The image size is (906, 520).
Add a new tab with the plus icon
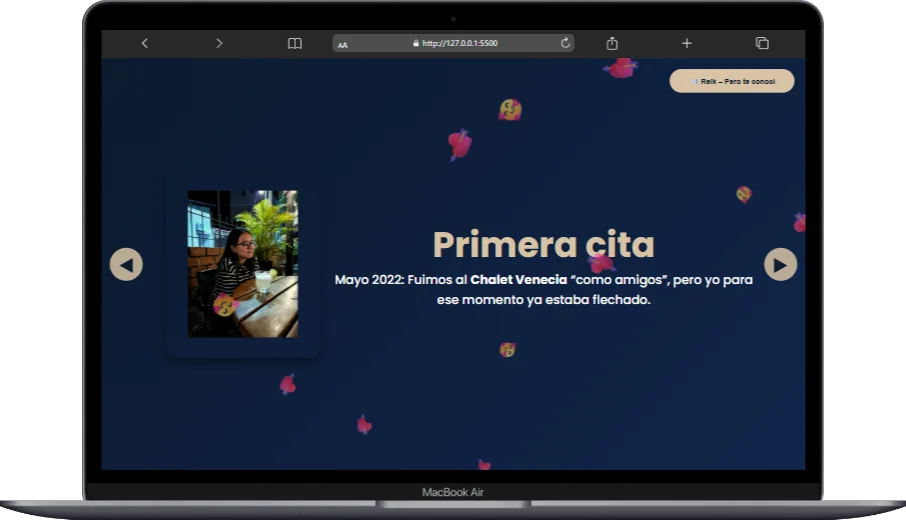point(686,43)
